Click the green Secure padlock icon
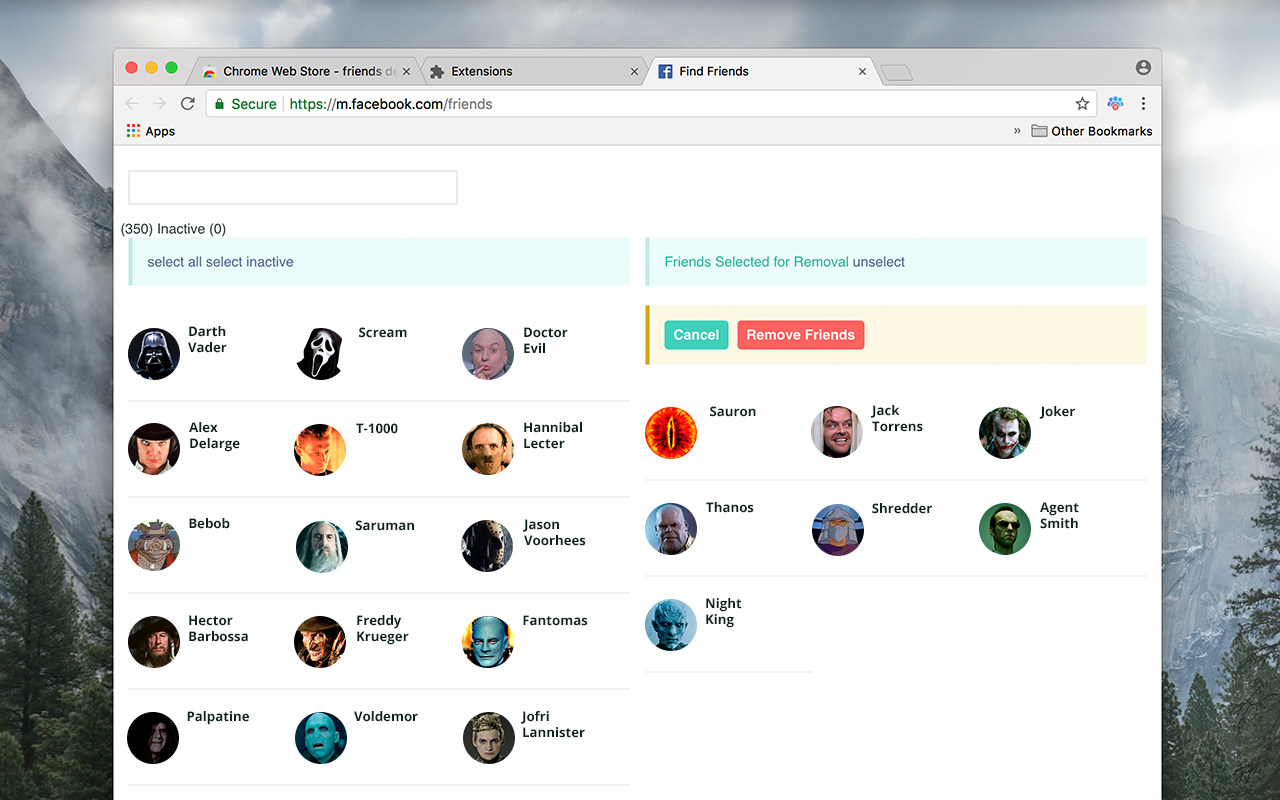The height and width of the screenshot is (800, 1280). pos(220,104)
